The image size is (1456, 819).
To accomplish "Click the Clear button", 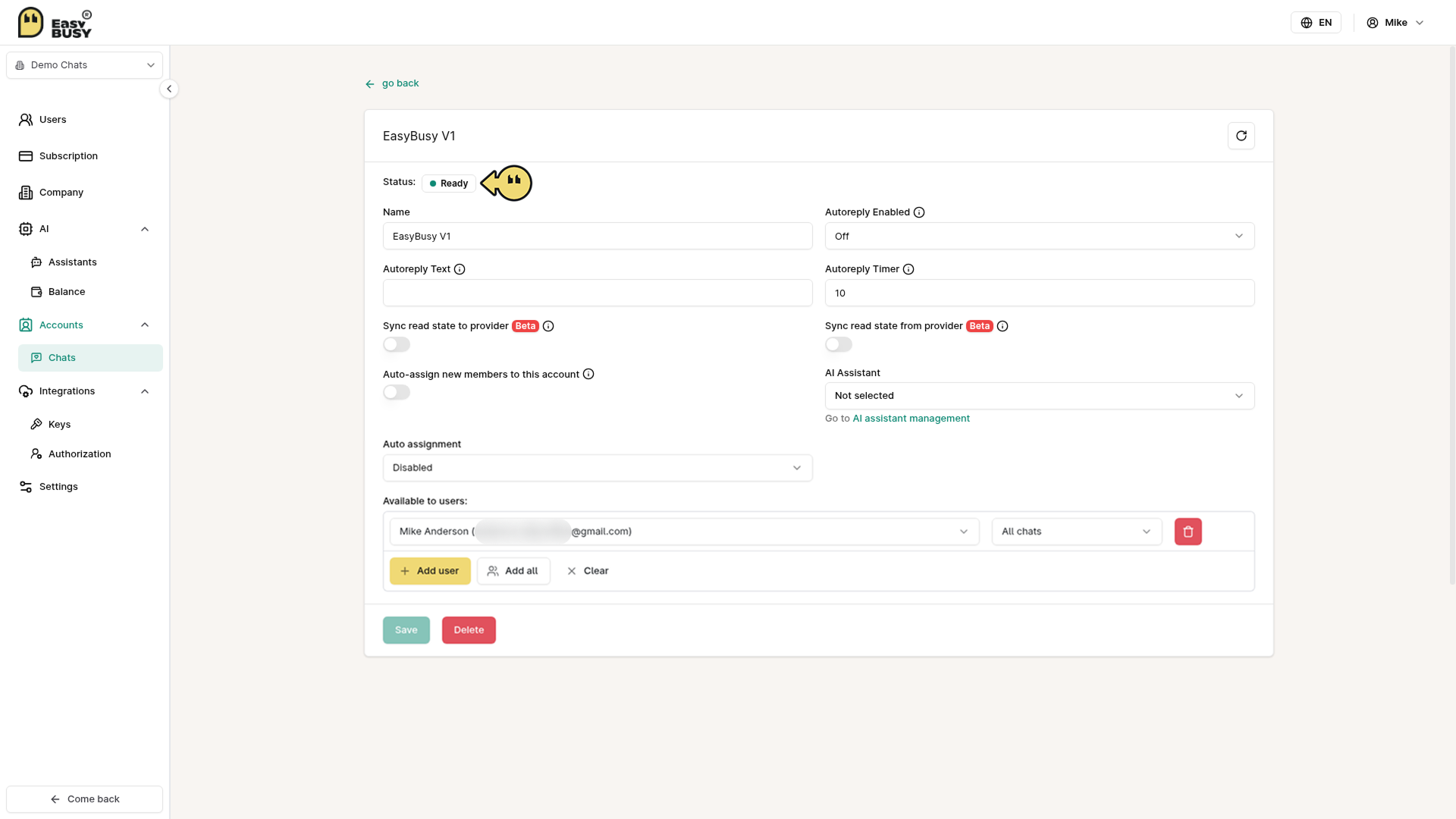I will (588, 571).
